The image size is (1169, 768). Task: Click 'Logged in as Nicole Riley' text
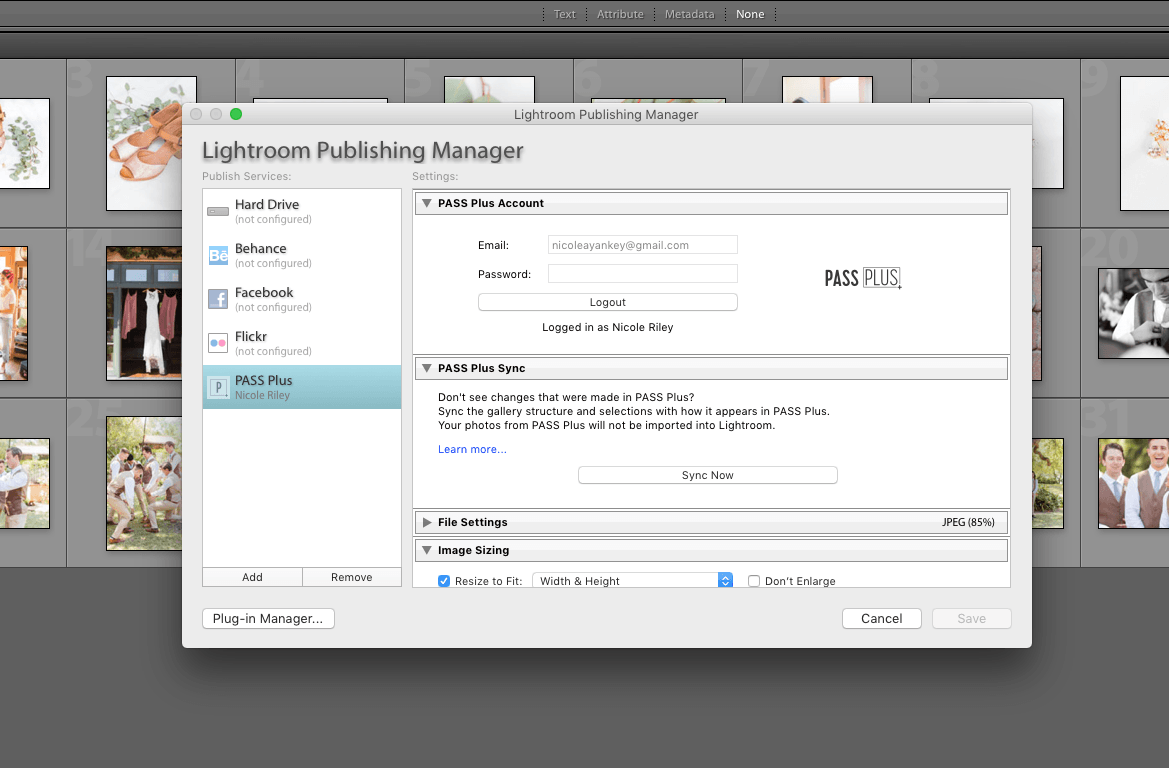pos(608,327)
